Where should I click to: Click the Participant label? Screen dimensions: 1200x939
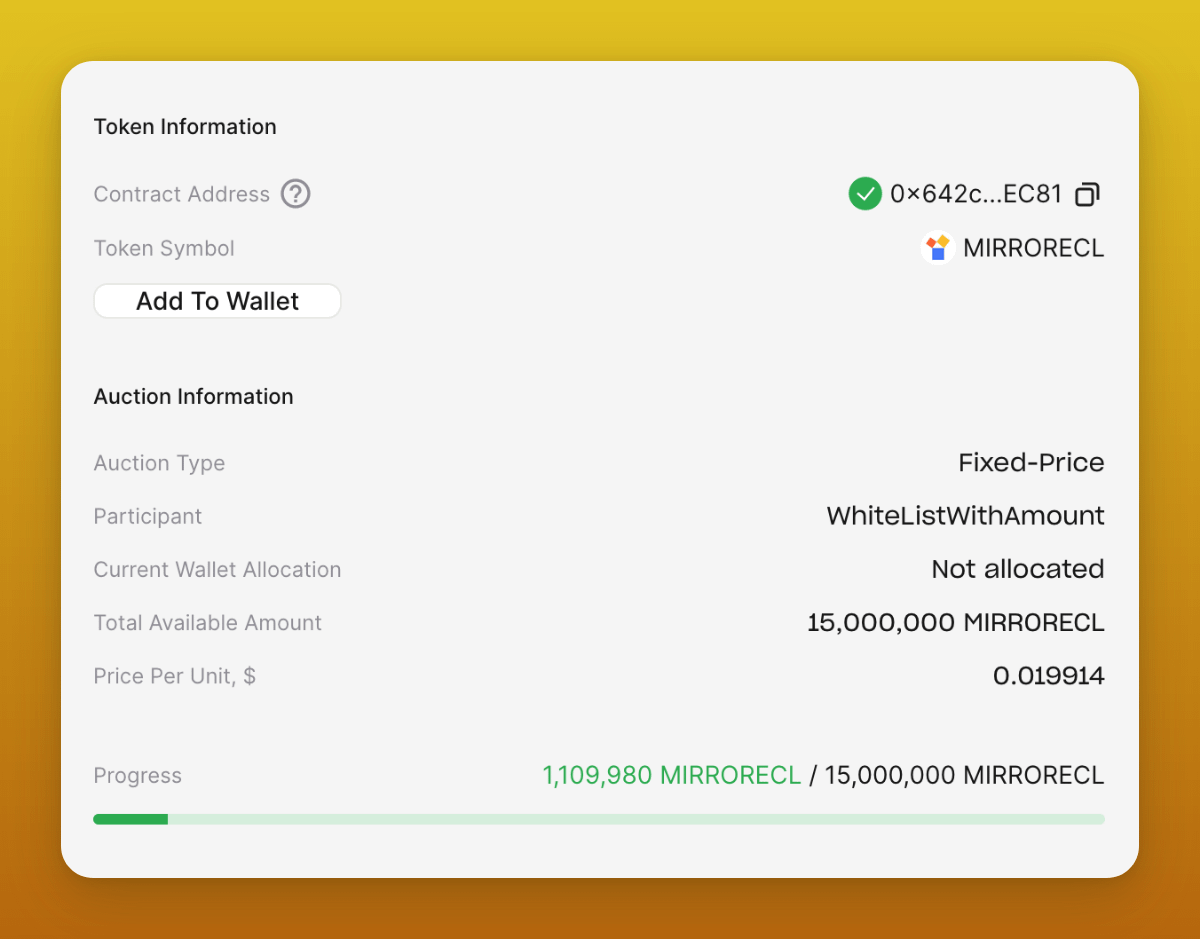click(x=148, y=516)
